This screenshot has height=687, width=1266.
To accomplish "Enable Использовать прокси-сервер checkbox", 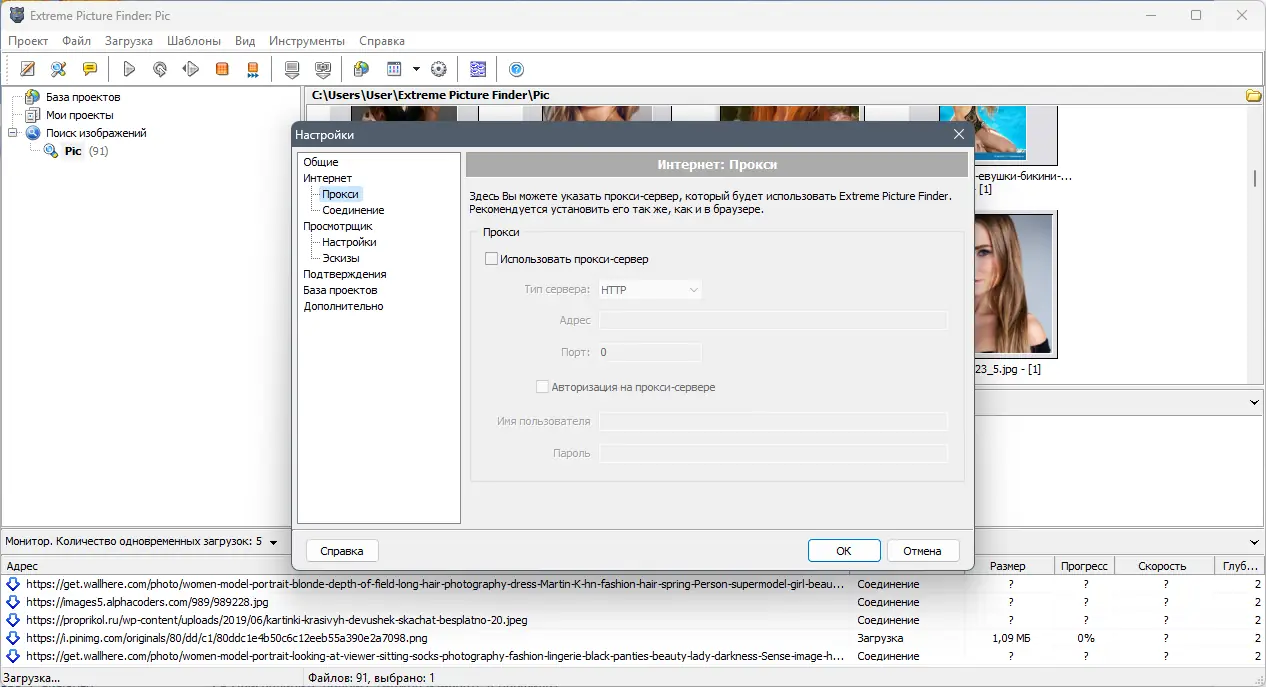I will 491,259.
